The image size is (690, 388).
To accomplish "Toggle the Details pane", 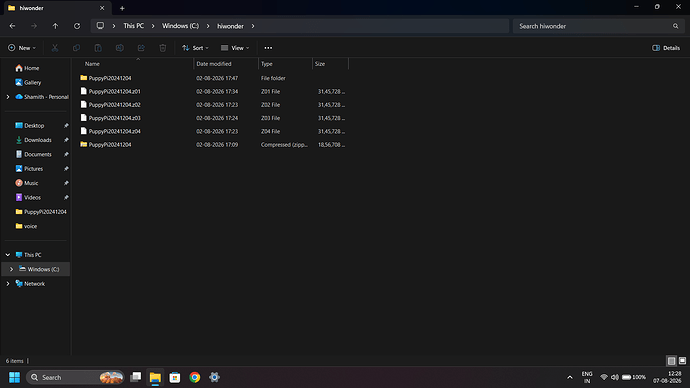I will coord(666,48).
